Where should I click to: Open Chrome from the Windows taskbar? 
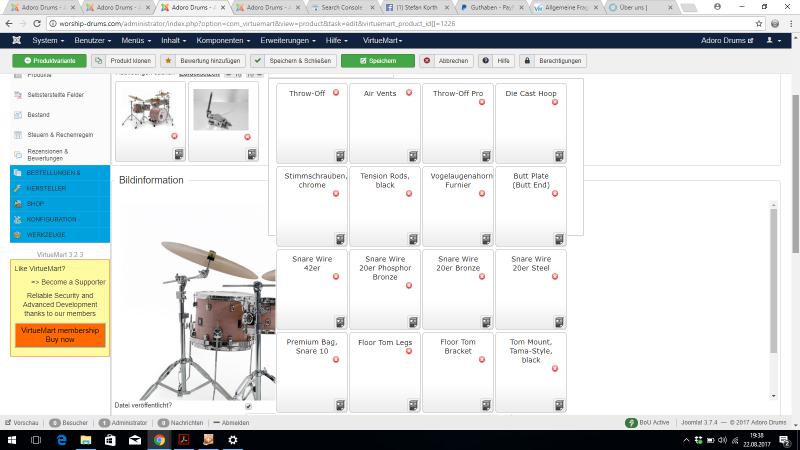click(159, 439)
